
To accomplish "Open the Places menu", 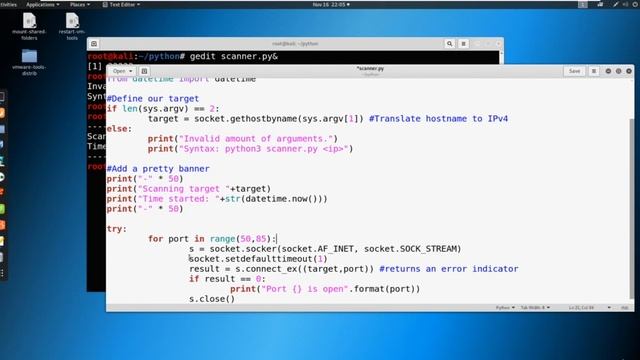I will (80, 4).
